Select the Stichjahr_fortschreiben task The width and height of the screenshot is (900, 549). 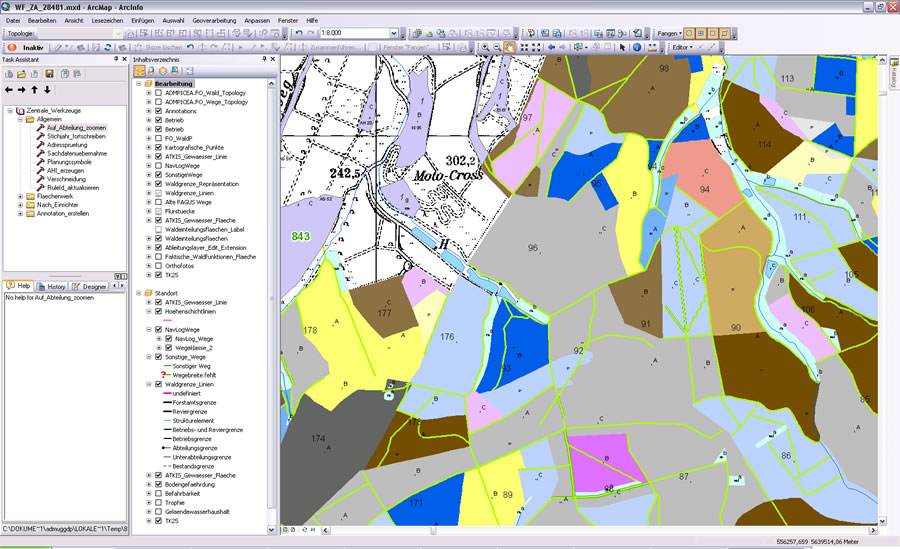click(x=76, y=137)
